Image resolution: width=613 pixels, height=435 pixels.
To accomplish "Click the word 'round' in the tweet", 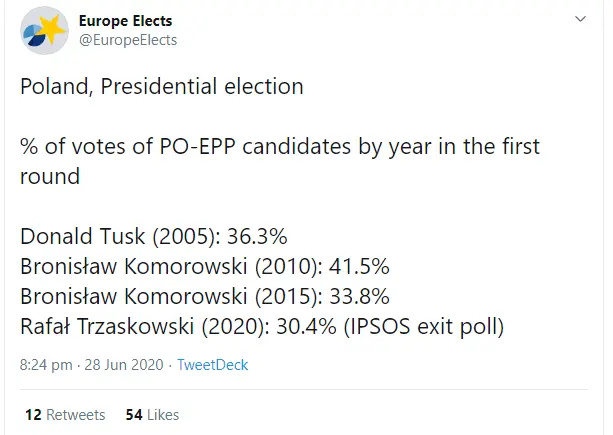I will pyautogui.click(x=47, y=176).
